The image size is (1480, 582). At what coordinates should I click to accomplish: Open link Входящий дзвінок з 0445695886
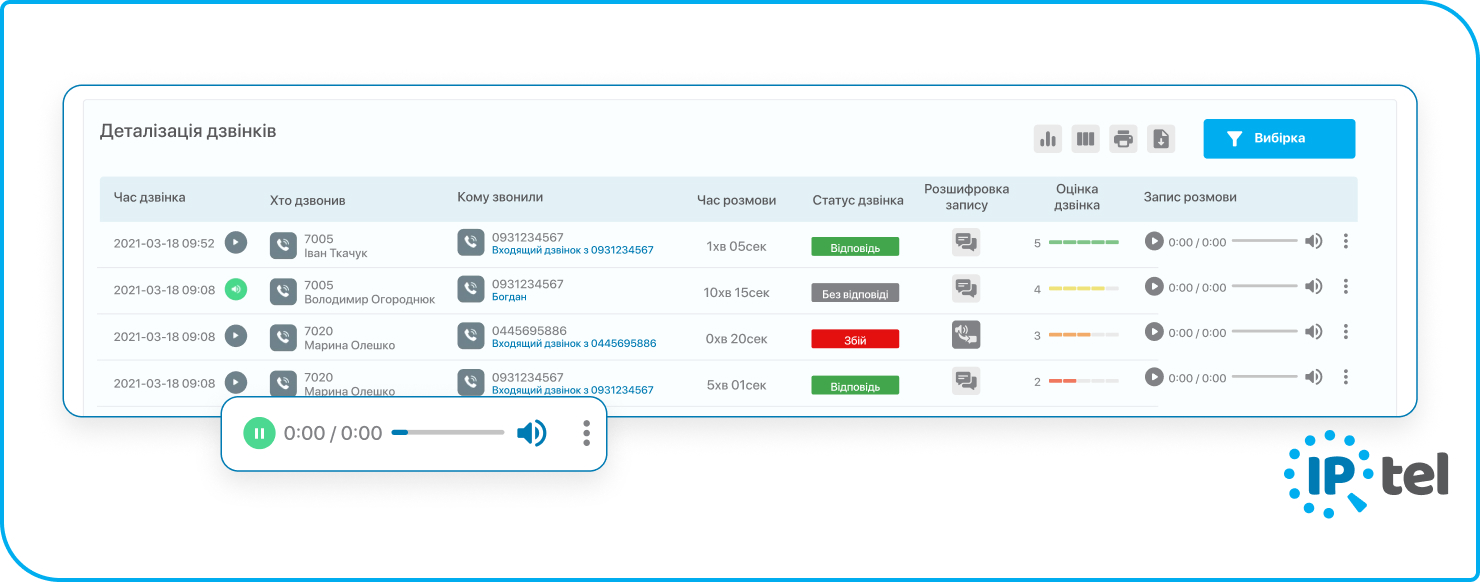tap(573, 344)
